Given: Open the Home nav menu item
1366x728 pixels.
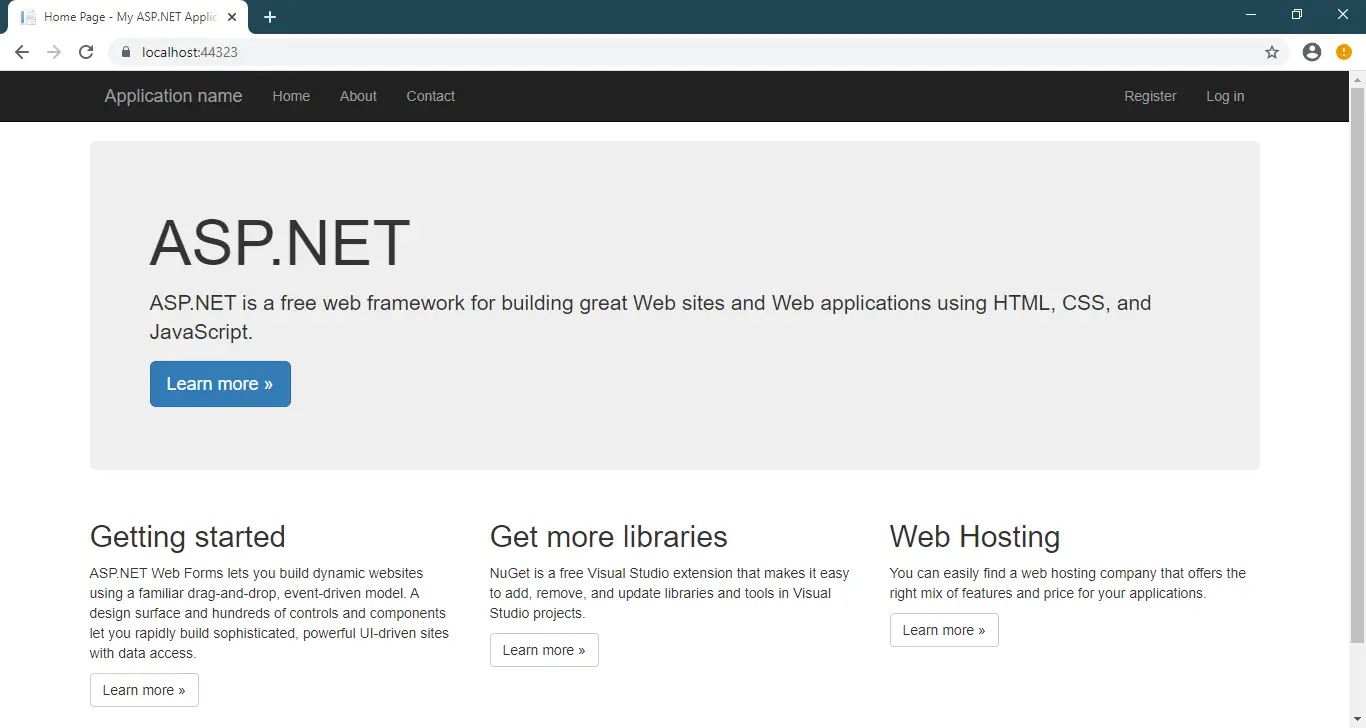Looking at the screenshot, I should pos(291,96).
